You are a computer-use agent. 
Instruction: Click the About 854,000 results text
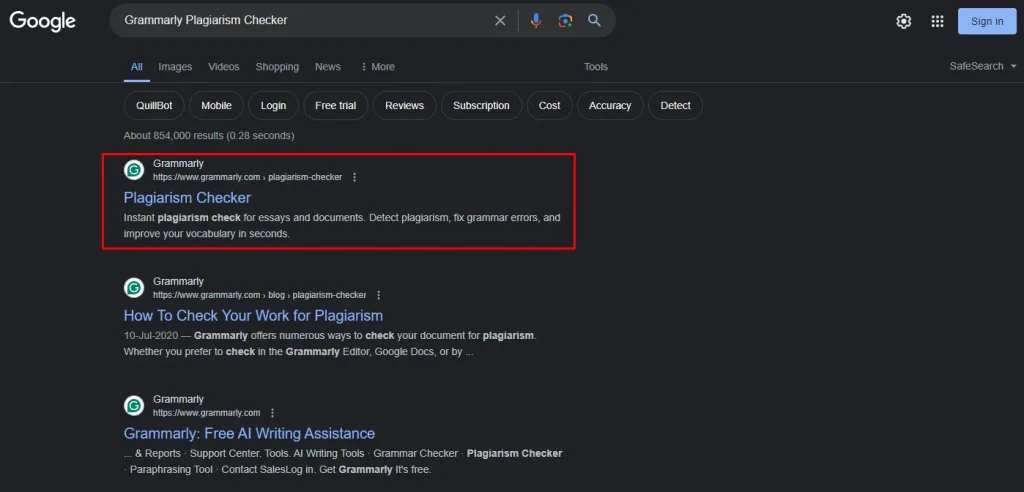[209, 136]
